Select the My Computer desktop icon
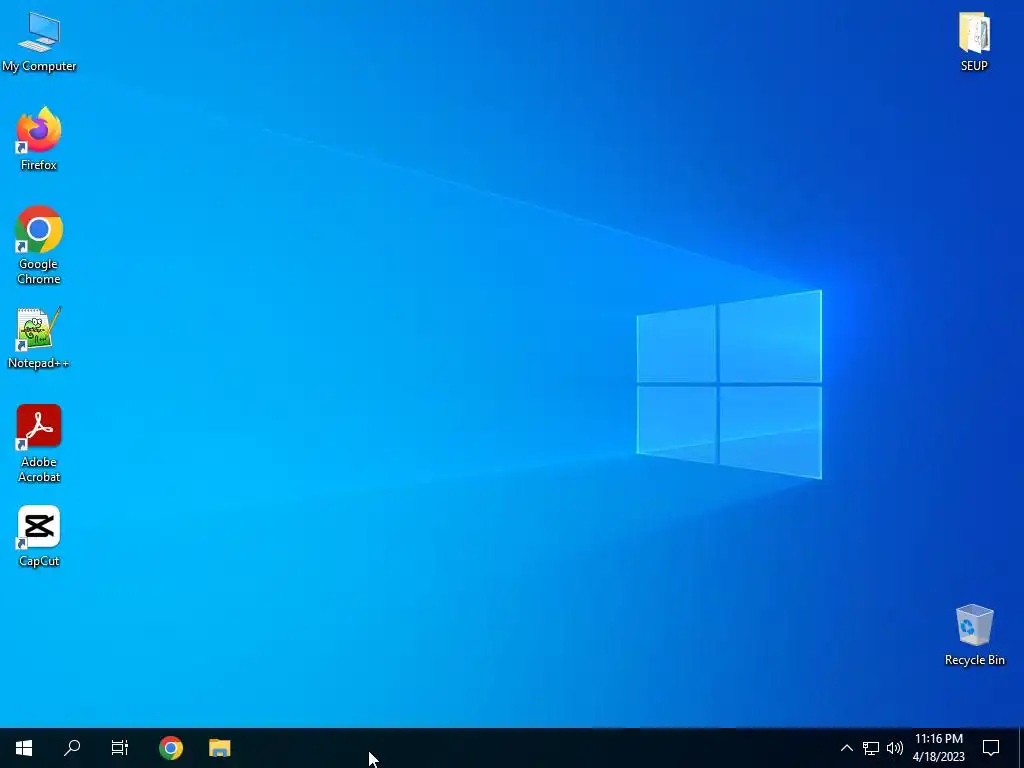 [39, 42]
